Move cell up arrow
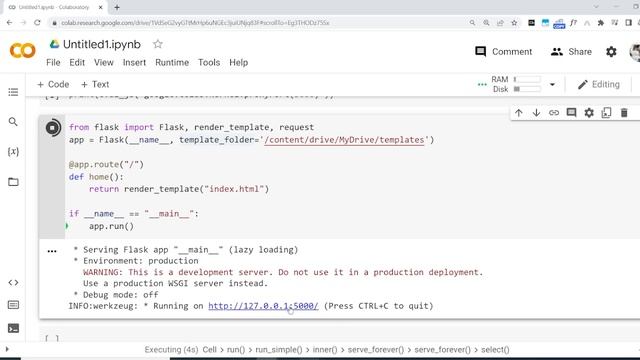Viewport: 640px width, 360px height. [518, 113]
